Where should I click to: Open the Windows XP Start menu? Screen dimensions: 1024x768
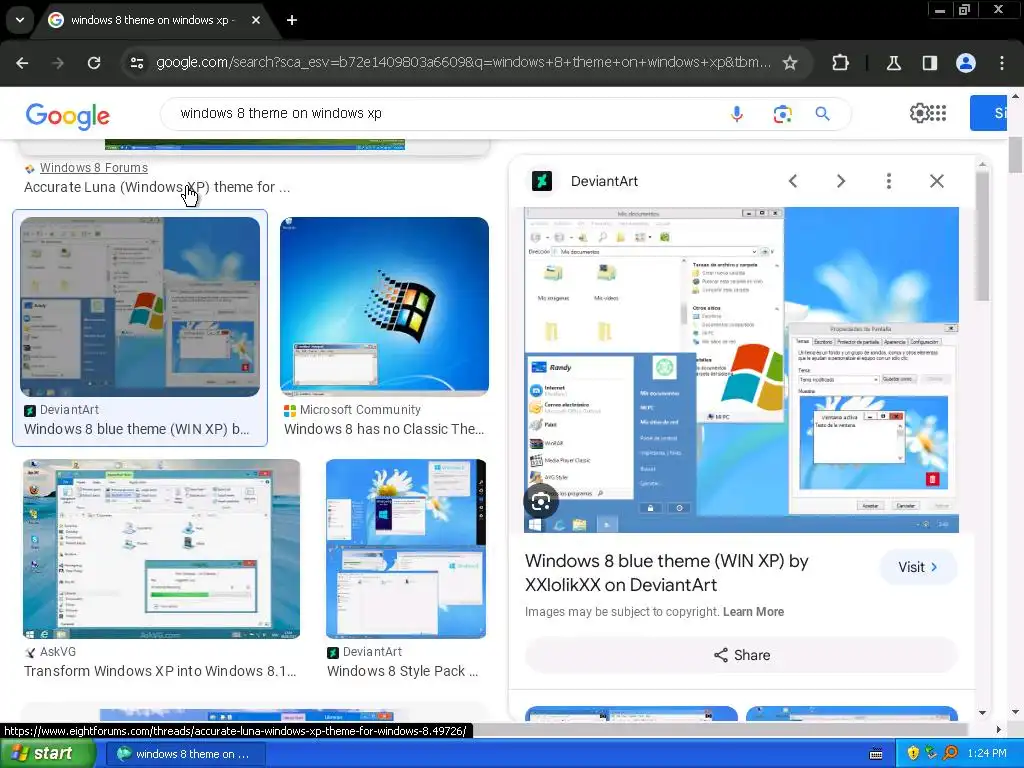(47, 754)
